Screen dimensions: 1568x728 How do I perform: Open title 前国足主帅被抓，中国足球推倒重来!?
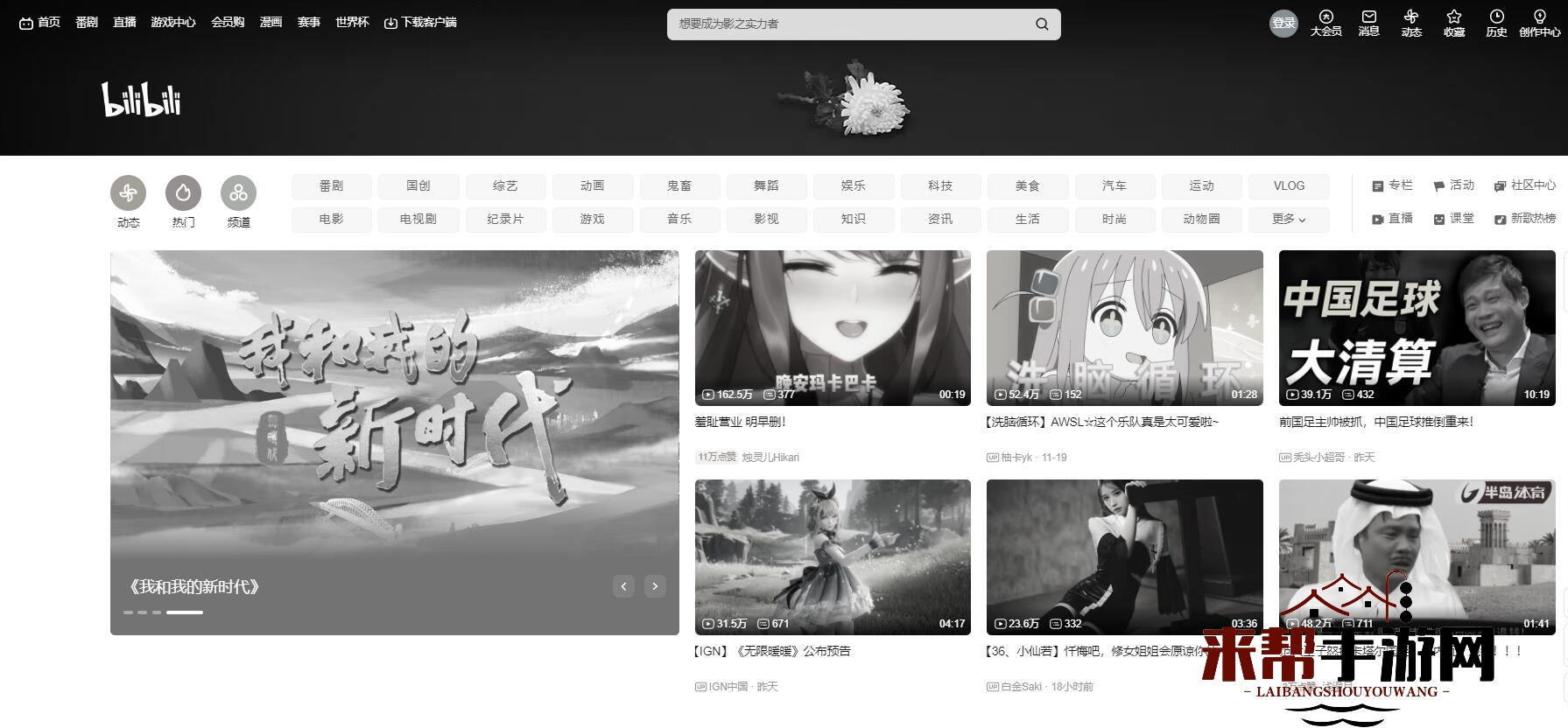(x=1376, y=422)
